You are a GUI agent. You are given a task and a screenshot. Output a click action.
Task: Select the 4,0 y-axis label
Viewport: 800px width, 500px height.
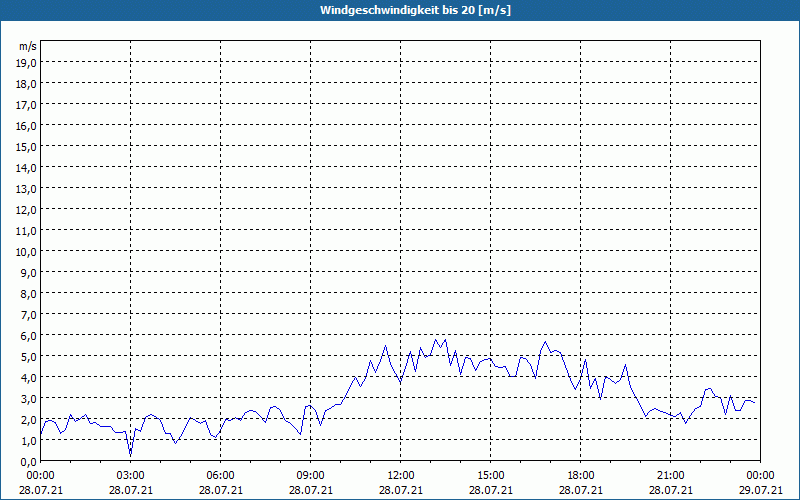(29, 378)
